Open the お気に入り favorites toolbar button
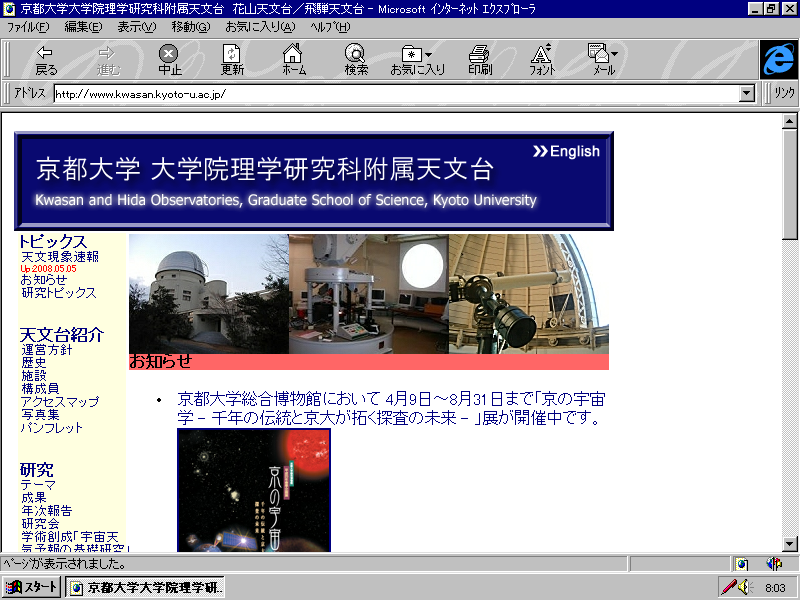This screenshot has height=600, width=800. point(417,60)
